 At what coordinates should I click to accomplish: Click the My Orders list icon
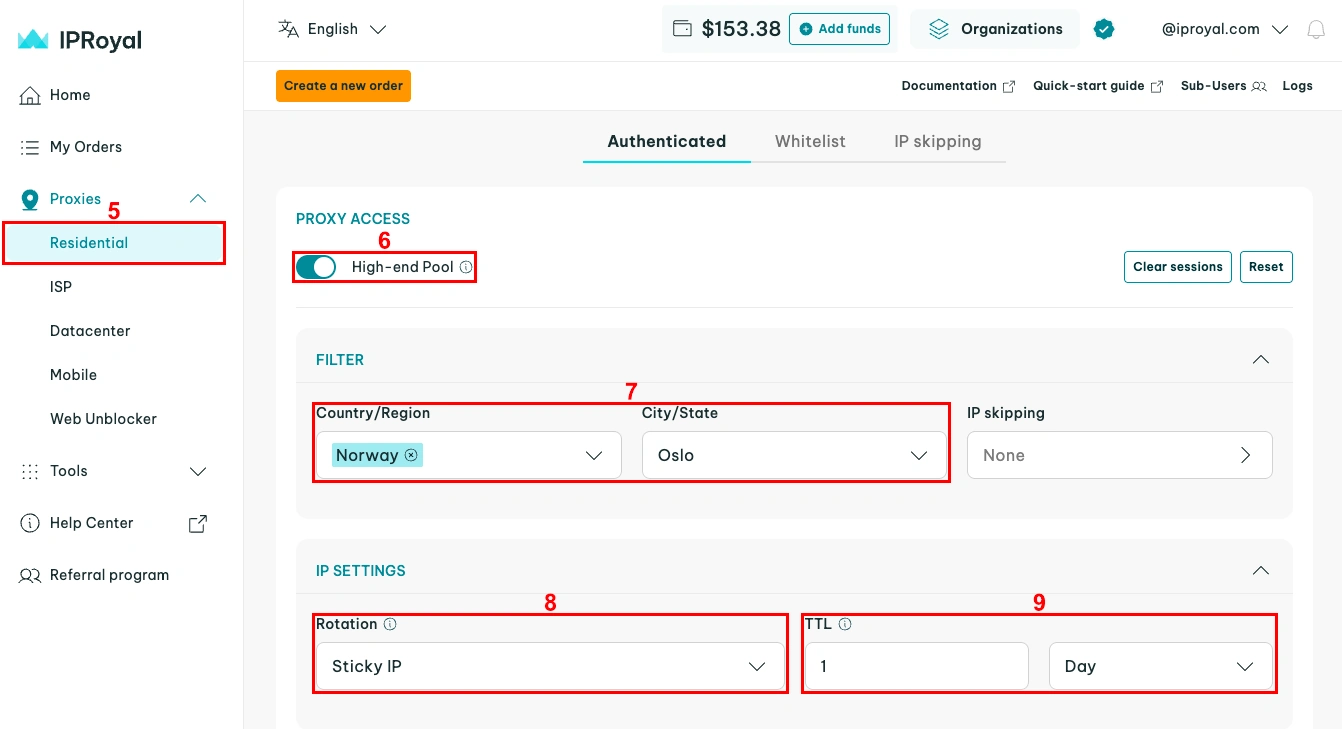[30, 147]
